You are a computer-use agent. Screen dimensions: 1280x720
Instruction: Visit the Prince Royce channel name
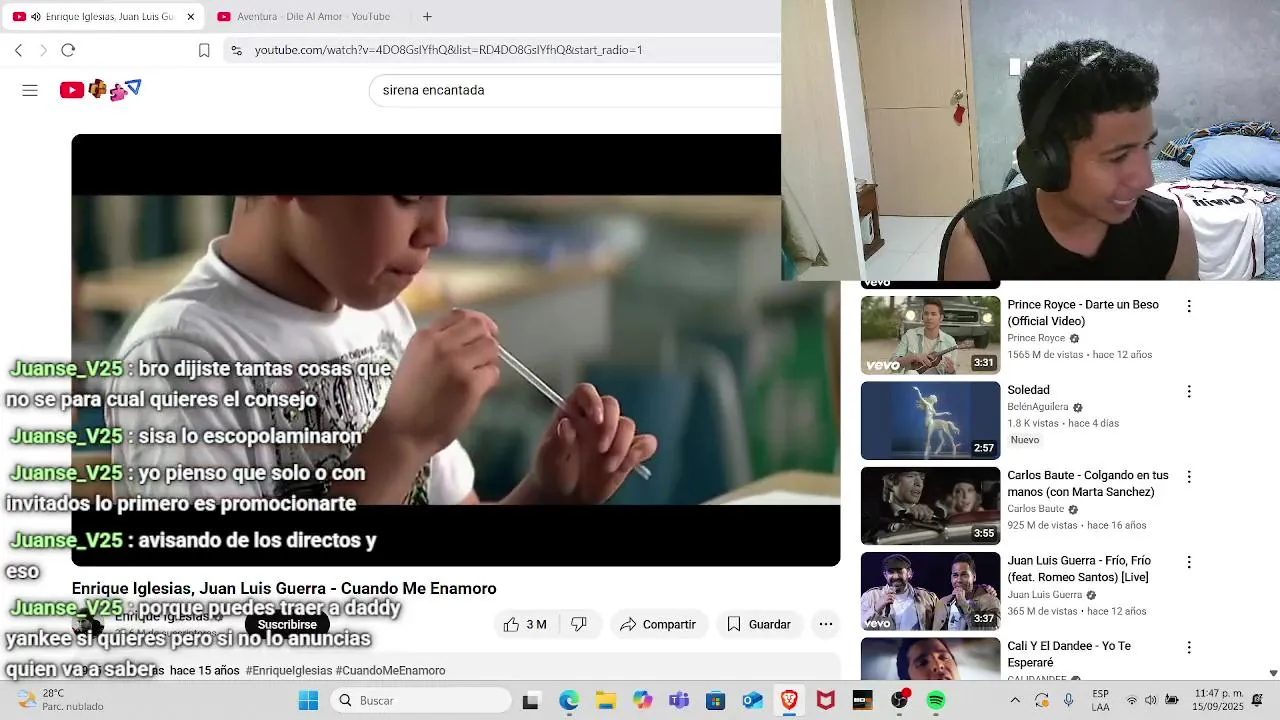click(1036, 338)
